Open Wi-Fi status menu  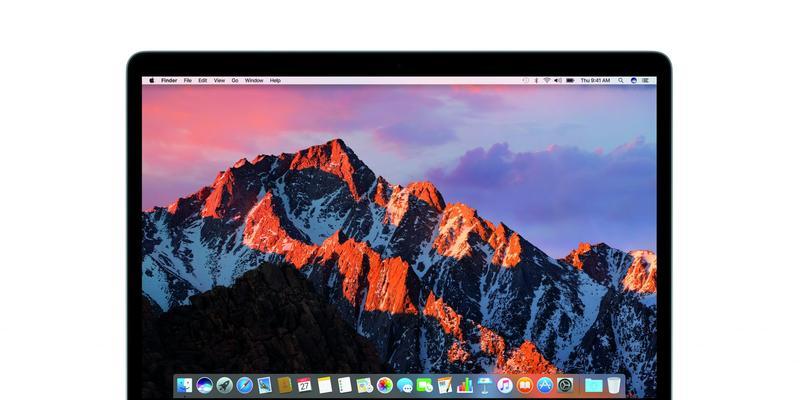tap(547, 80)
